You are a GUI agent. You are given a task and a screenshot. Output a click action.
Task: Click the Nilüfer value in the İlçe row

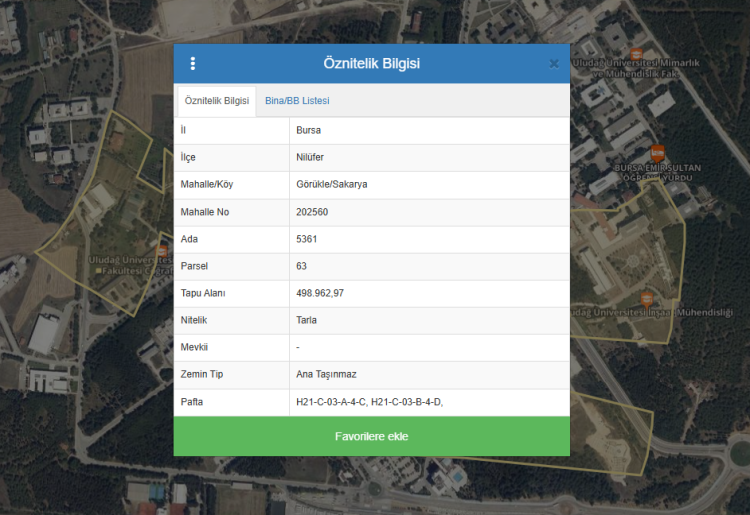tap(310, 158)
